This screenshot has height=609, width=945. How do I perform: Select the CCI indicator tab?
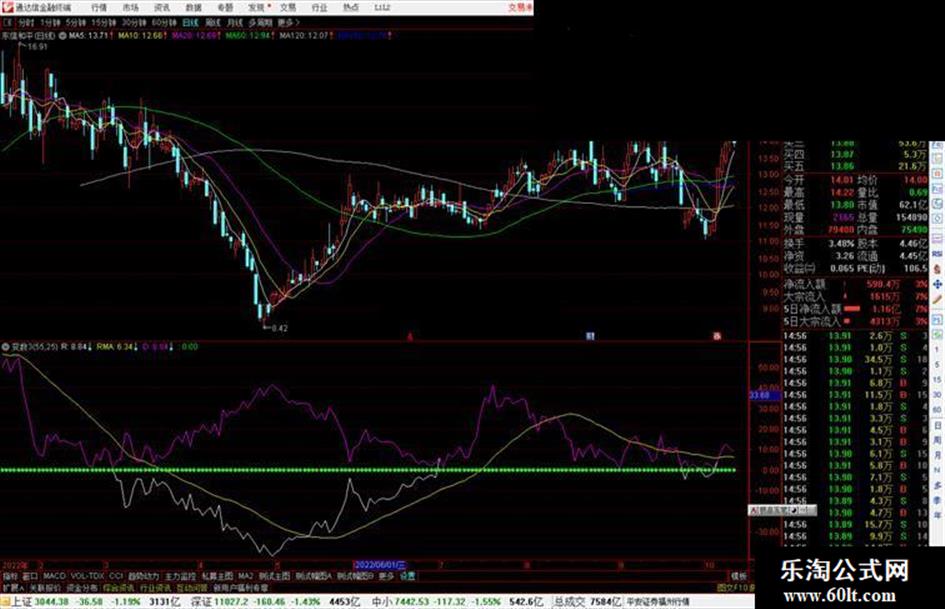tap(116, 576)
